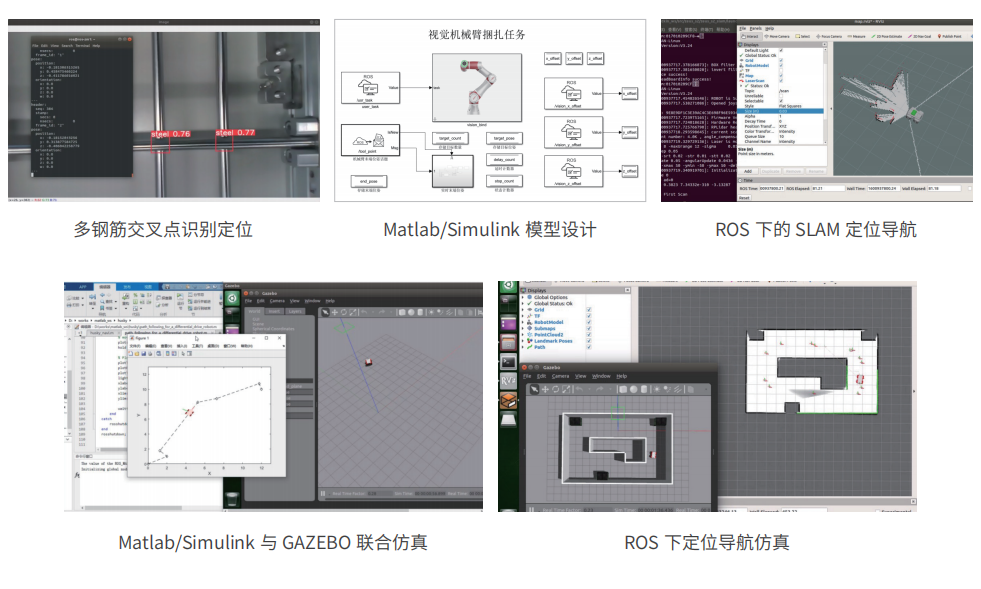Activate the Interact tool in the SLAM RViz toolbar

coord(750,36)
